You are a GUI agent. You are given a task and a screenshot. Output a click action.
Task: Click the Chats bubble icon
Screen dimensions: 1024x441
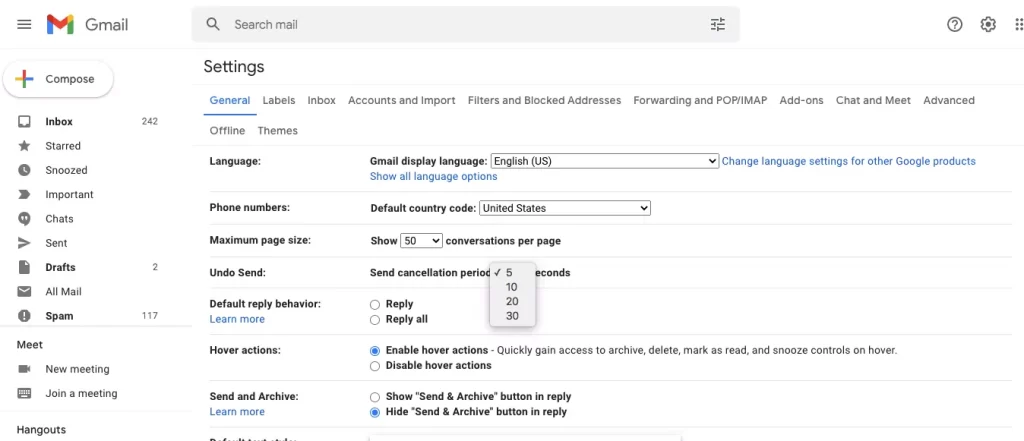[x=24, y=219]
